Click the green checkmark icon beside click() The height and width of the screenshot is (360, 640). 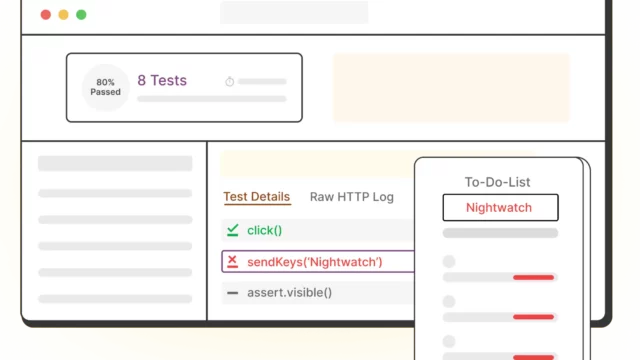[233, 230]
